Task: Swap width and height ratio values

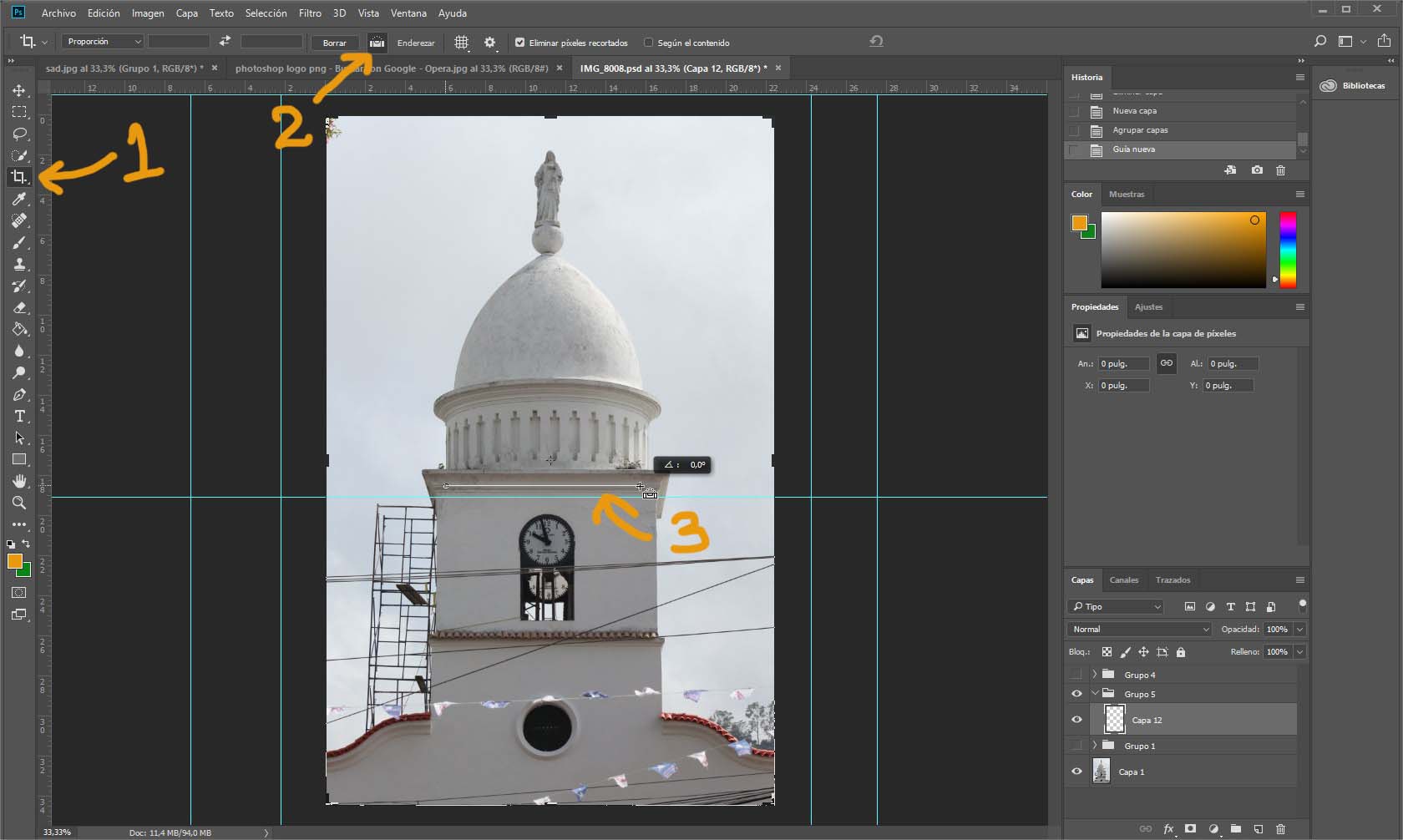Action: [x=225, y=41]
